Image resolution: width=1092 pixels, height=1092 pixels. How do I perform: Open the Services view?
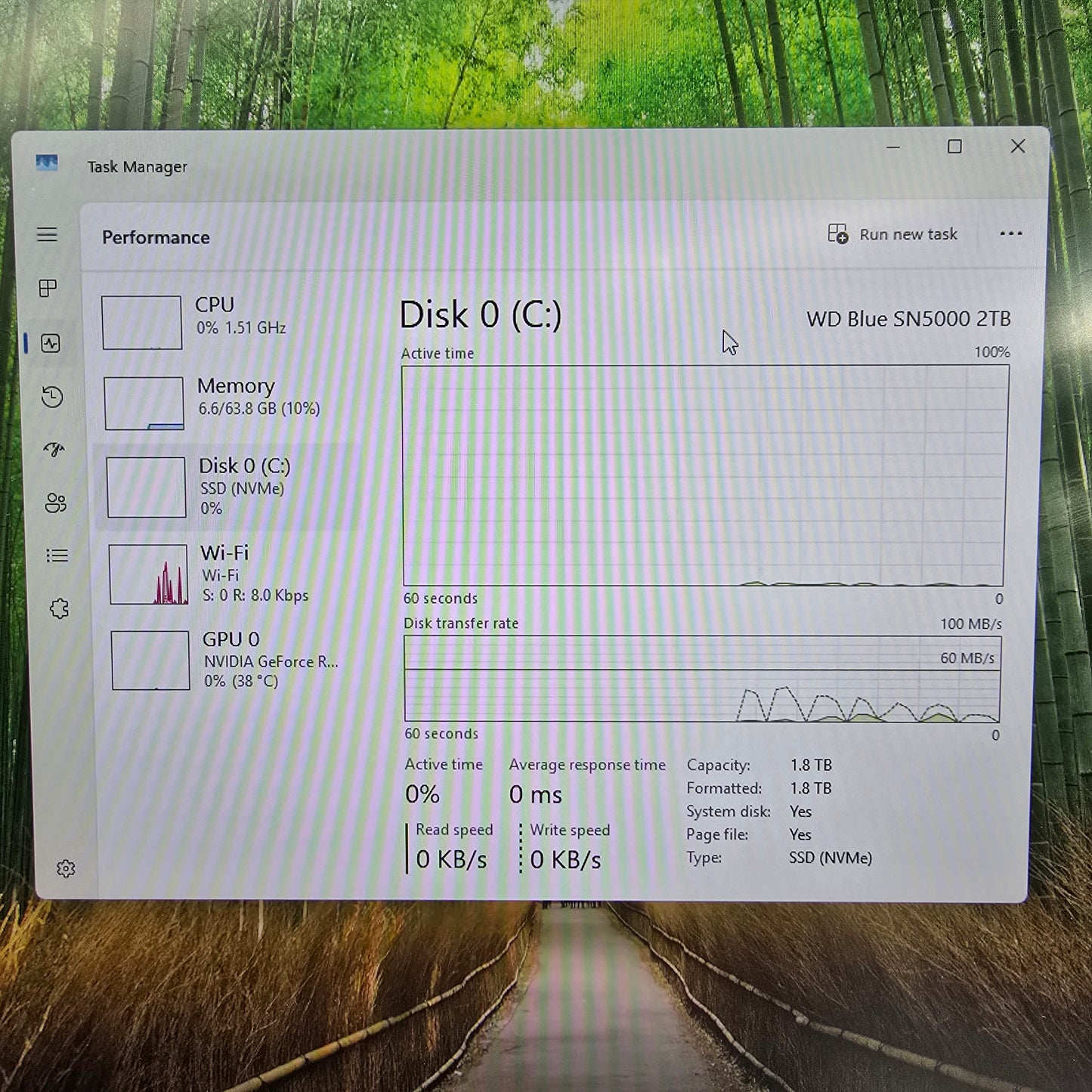(59, 608)
